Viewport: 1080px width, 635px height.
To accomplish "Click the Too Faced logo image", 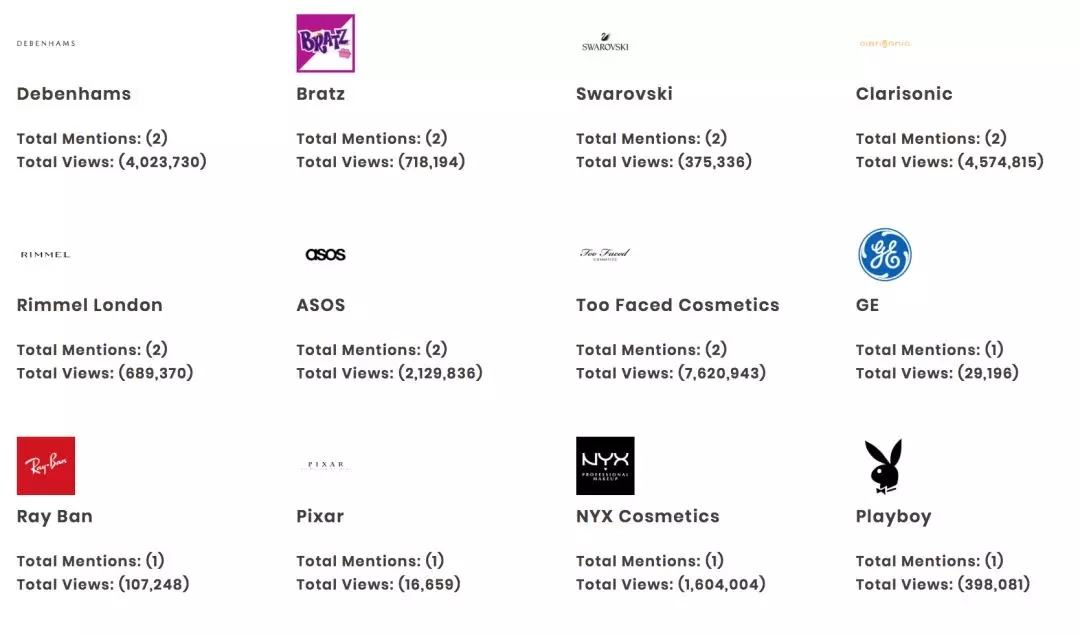I will 605,254.
